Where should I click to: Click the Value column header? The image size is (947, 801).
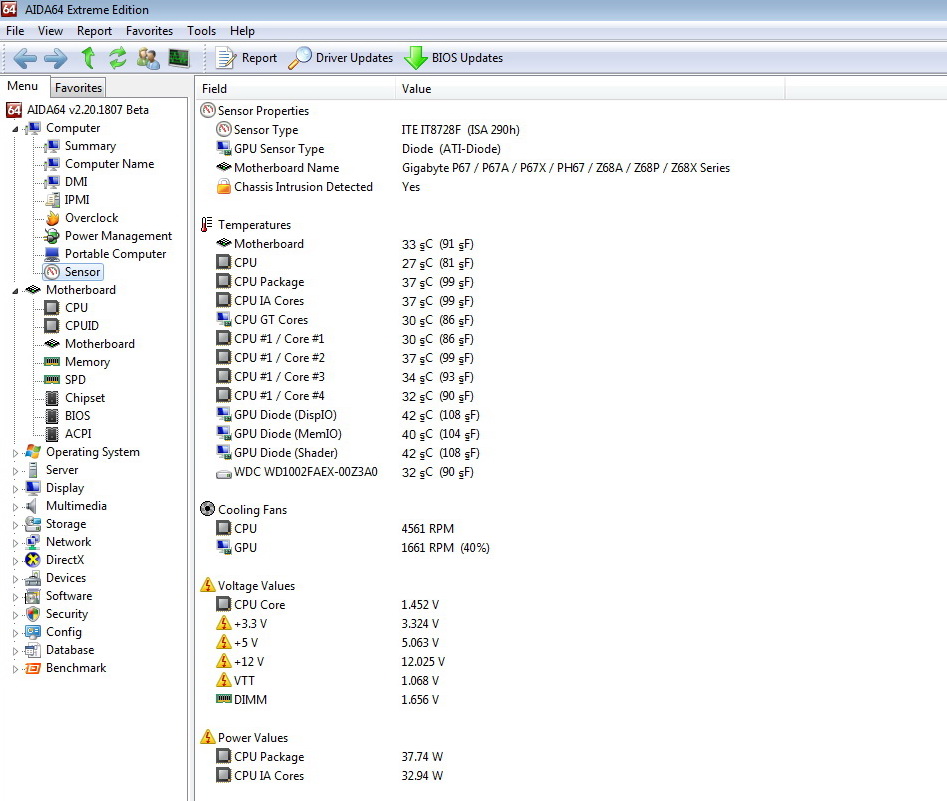(590, 89)
